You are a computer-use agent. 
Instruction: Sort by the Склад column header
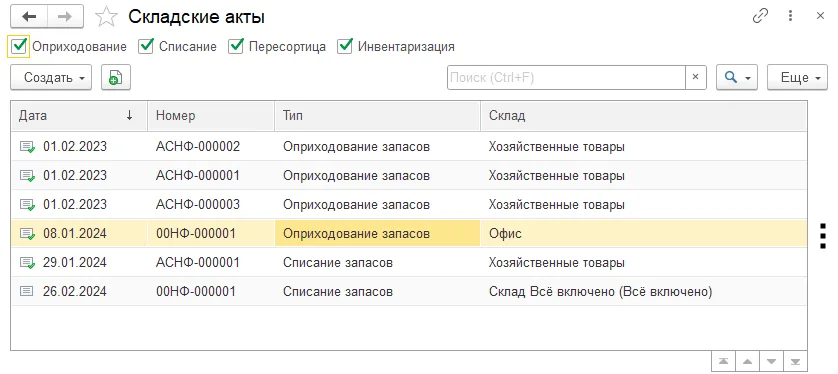pyautogui.click(x=644, y=115)
